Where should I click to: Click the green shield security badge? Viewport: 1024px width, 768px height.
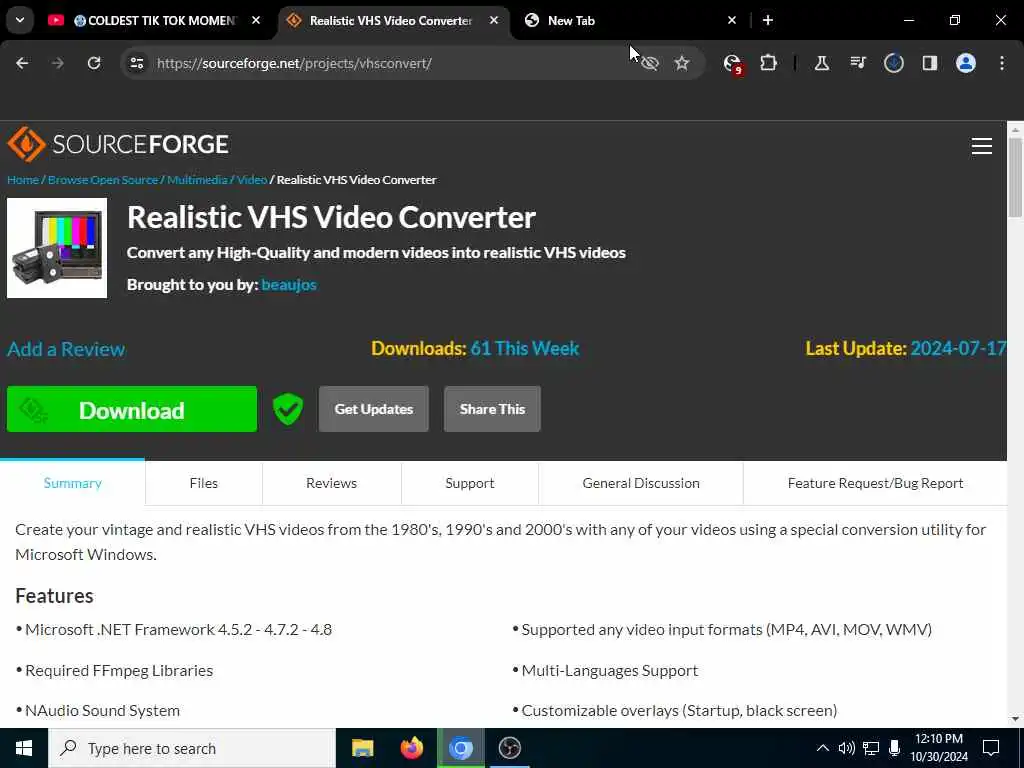click(288, 409)
